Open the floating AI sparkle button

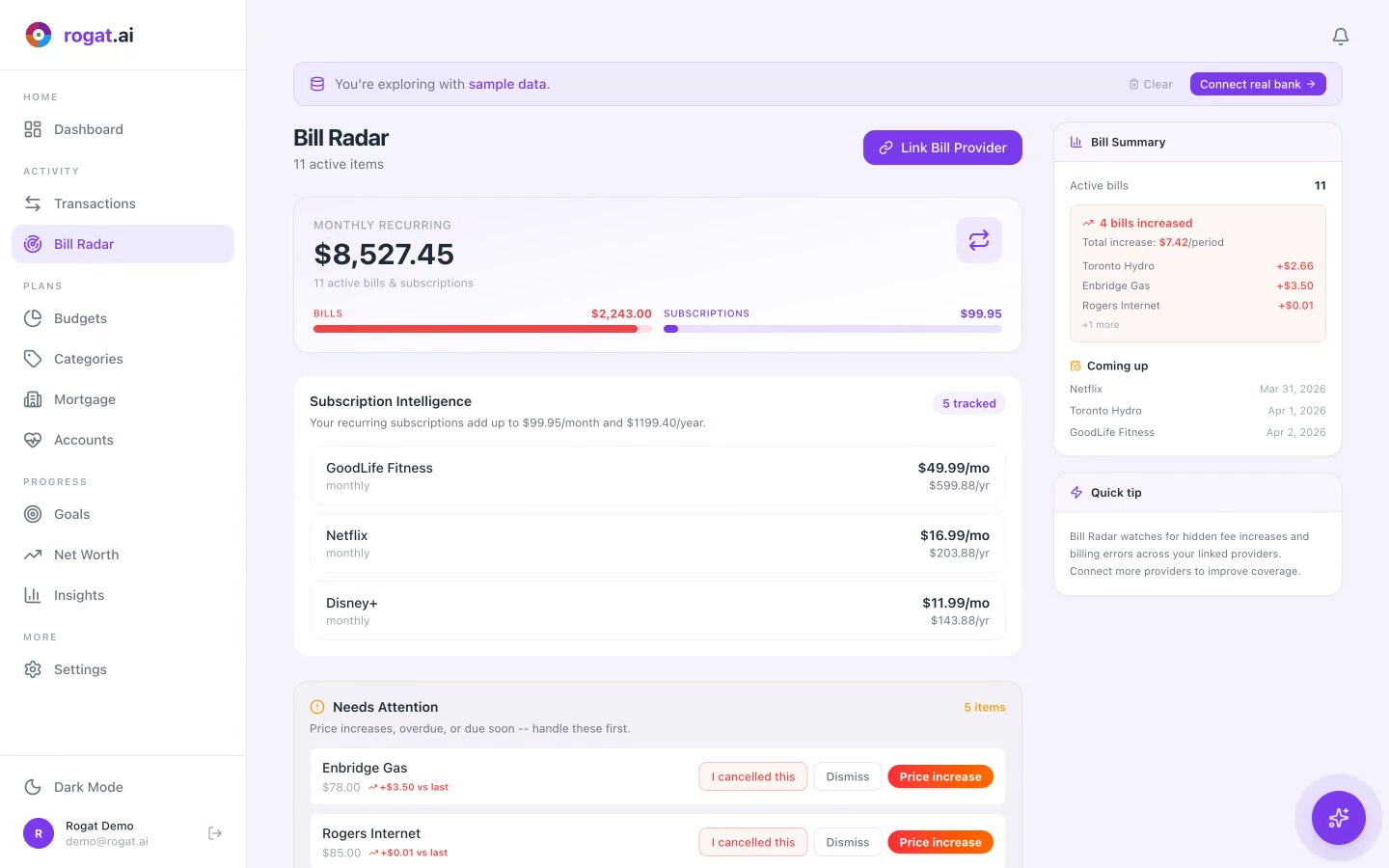click(x=1338, y=818)
